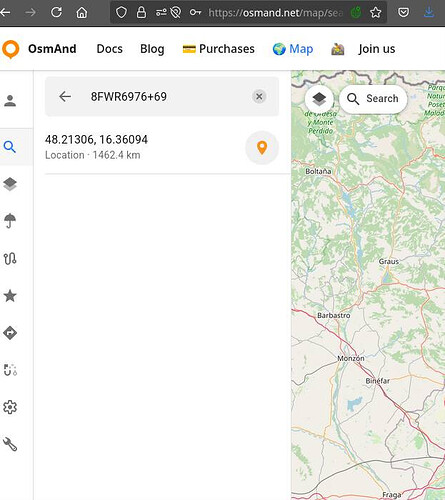Image resolution: width=445 pixels, height=500 pixels.
Task: Open the plan route magnet icon
Action: (x=10, y=370)
